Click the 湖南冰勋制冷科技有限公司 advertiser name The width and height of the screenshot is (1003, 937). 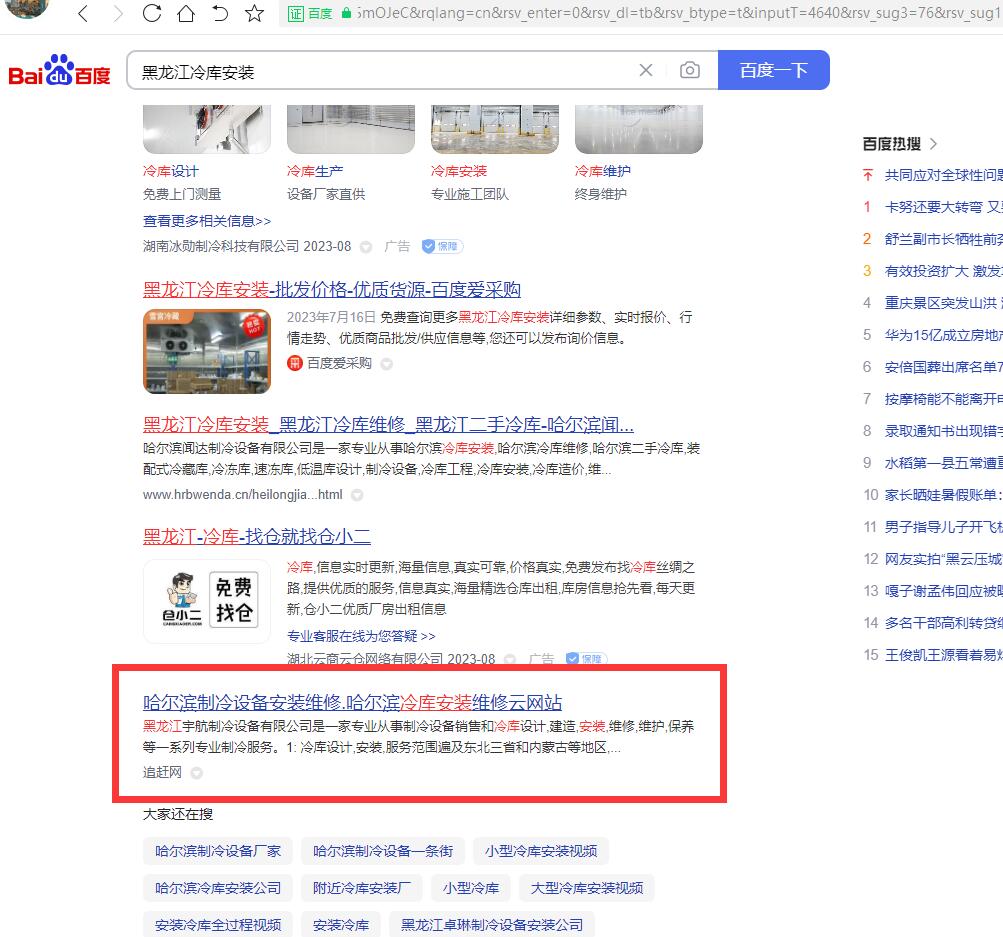tap(221, 246)
